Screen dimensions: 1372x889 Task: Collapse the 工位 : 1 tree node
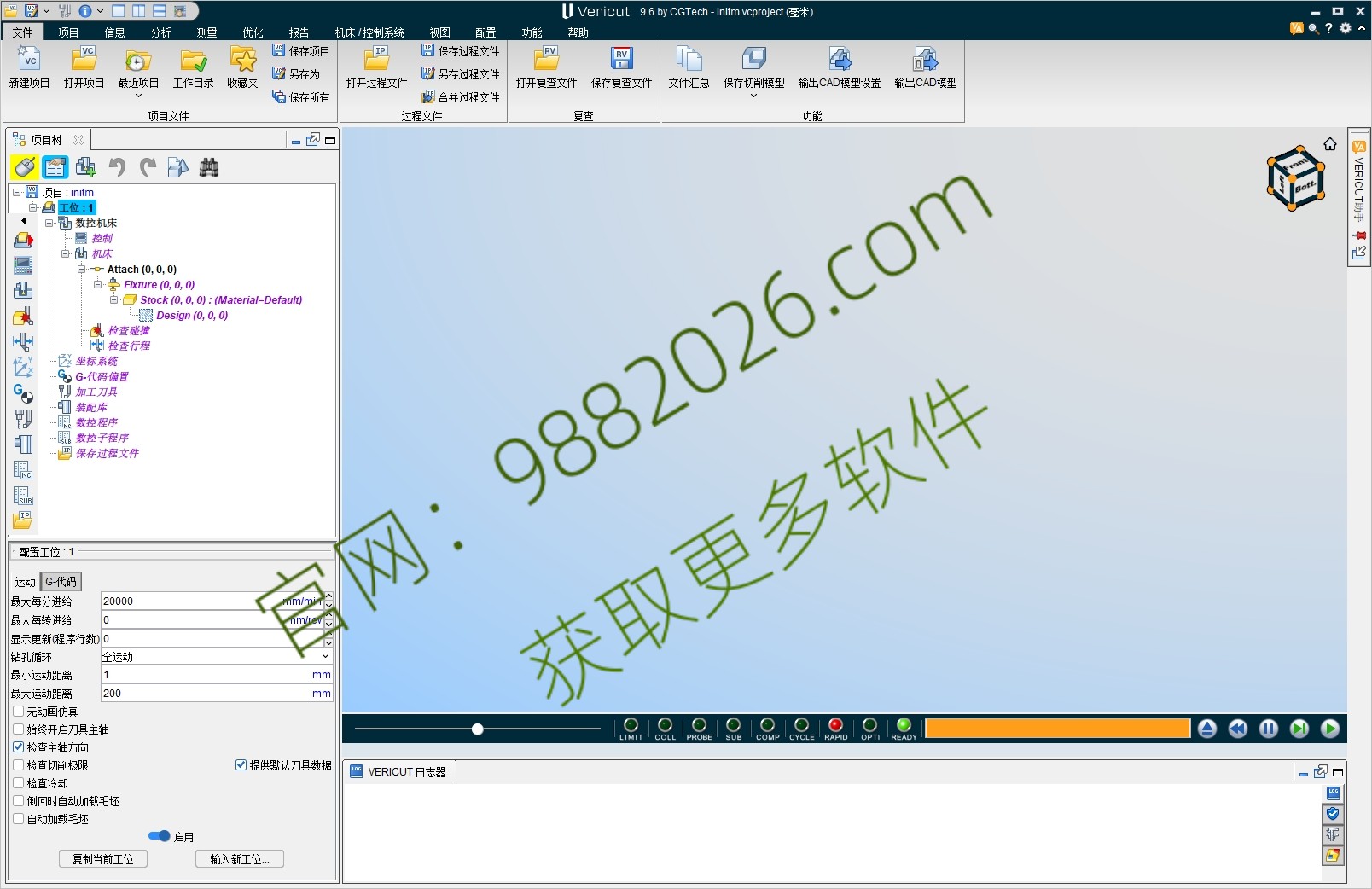coord(32,207)
